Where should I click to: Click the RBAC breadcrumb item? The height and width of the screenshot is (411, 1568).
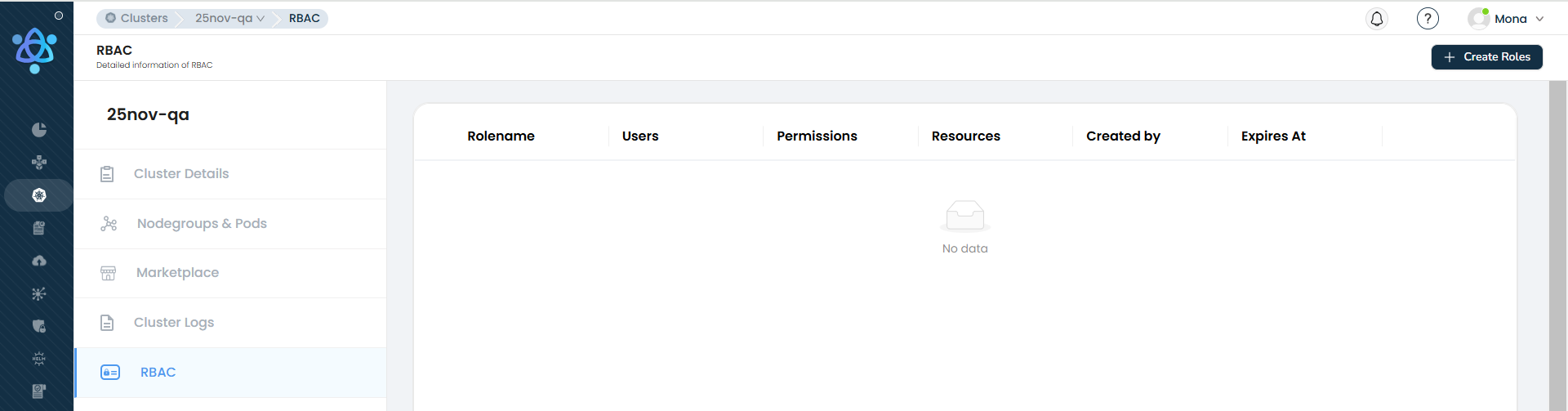pos(304,18)
